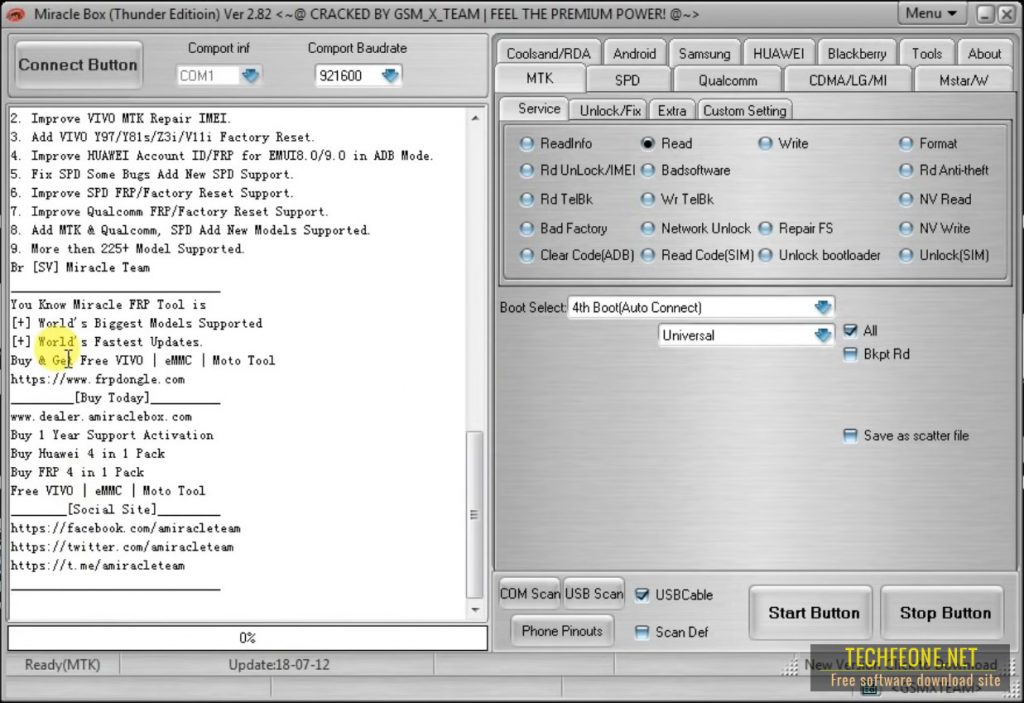
Task: Open the About tab
Action: 984,54
